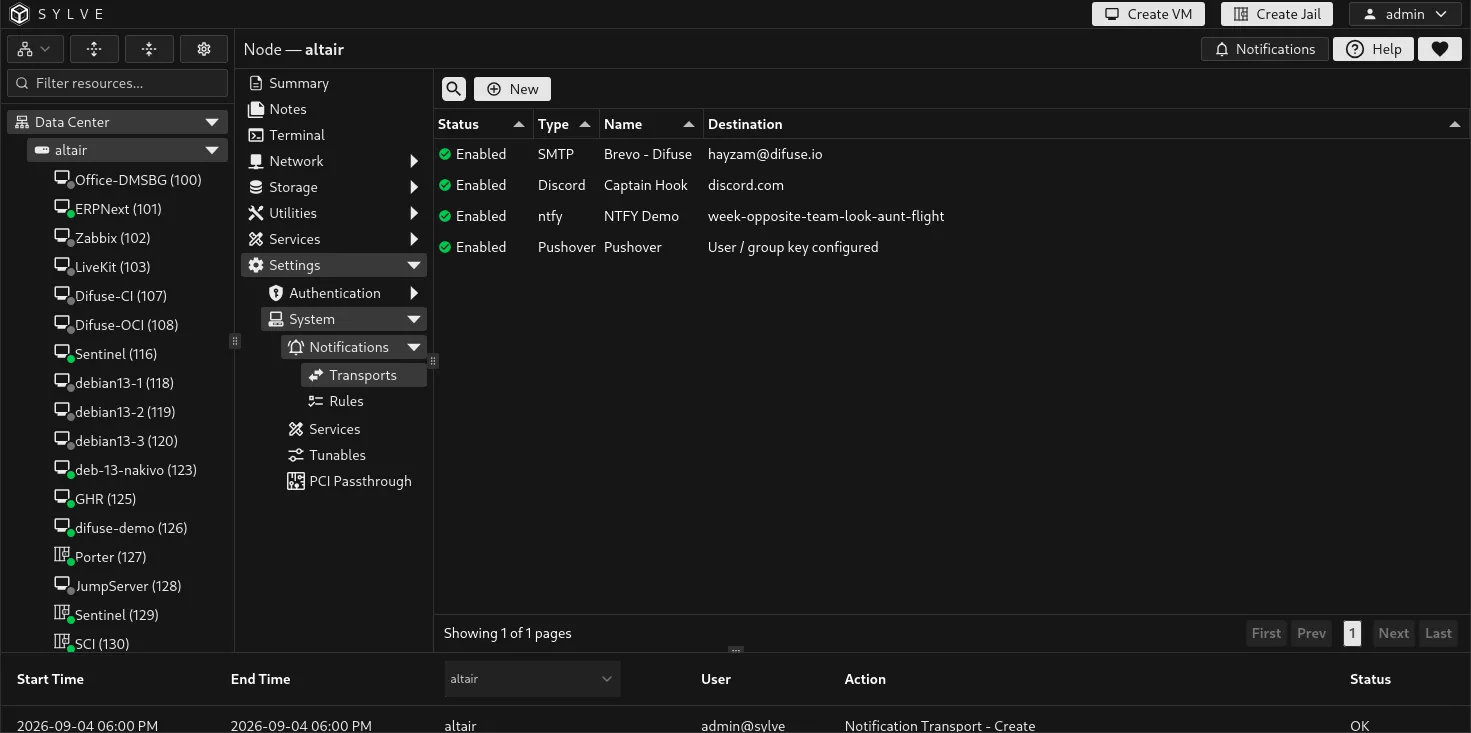Click the SCI (130) jail icon
Viewport: 1471px width, 733px height.
63,644
